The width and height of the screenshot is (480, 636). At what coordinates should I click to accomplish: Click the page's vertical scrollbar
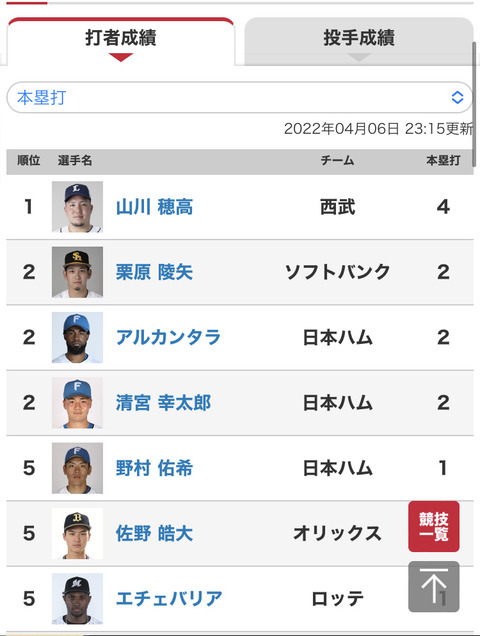coord(474,104)
